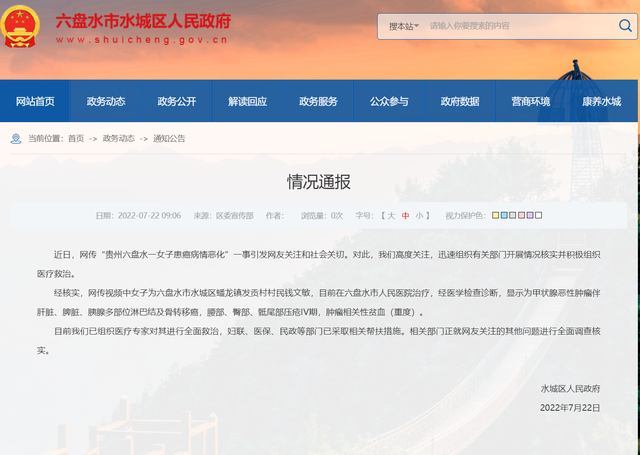This screenshot has height=455, width=640.
Task: Set font size to 小 (small)
Action: coord(420,215)
